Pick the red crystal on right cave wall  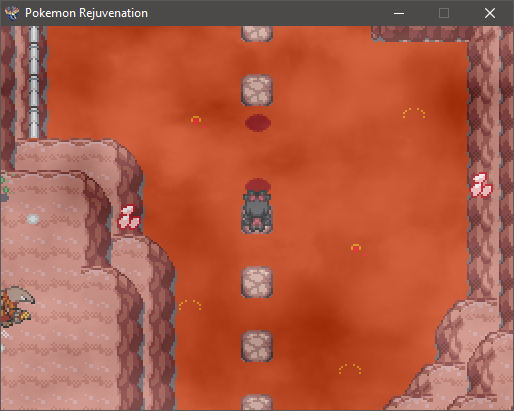pyautogui.click(x=481, y=185)
